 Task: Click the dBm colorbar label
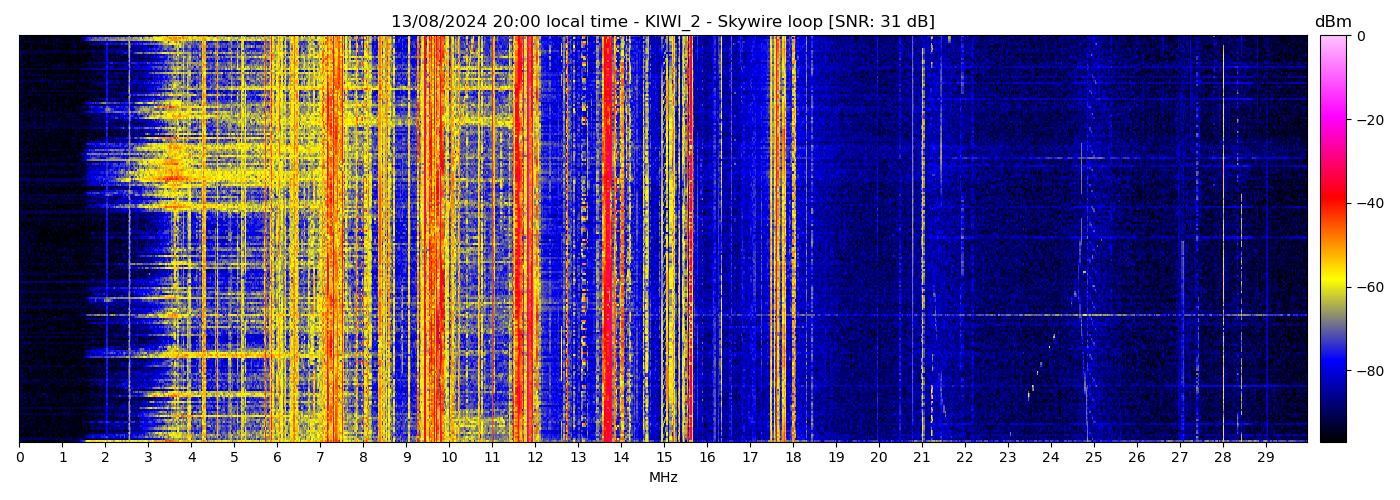[x=1332, y=22]
